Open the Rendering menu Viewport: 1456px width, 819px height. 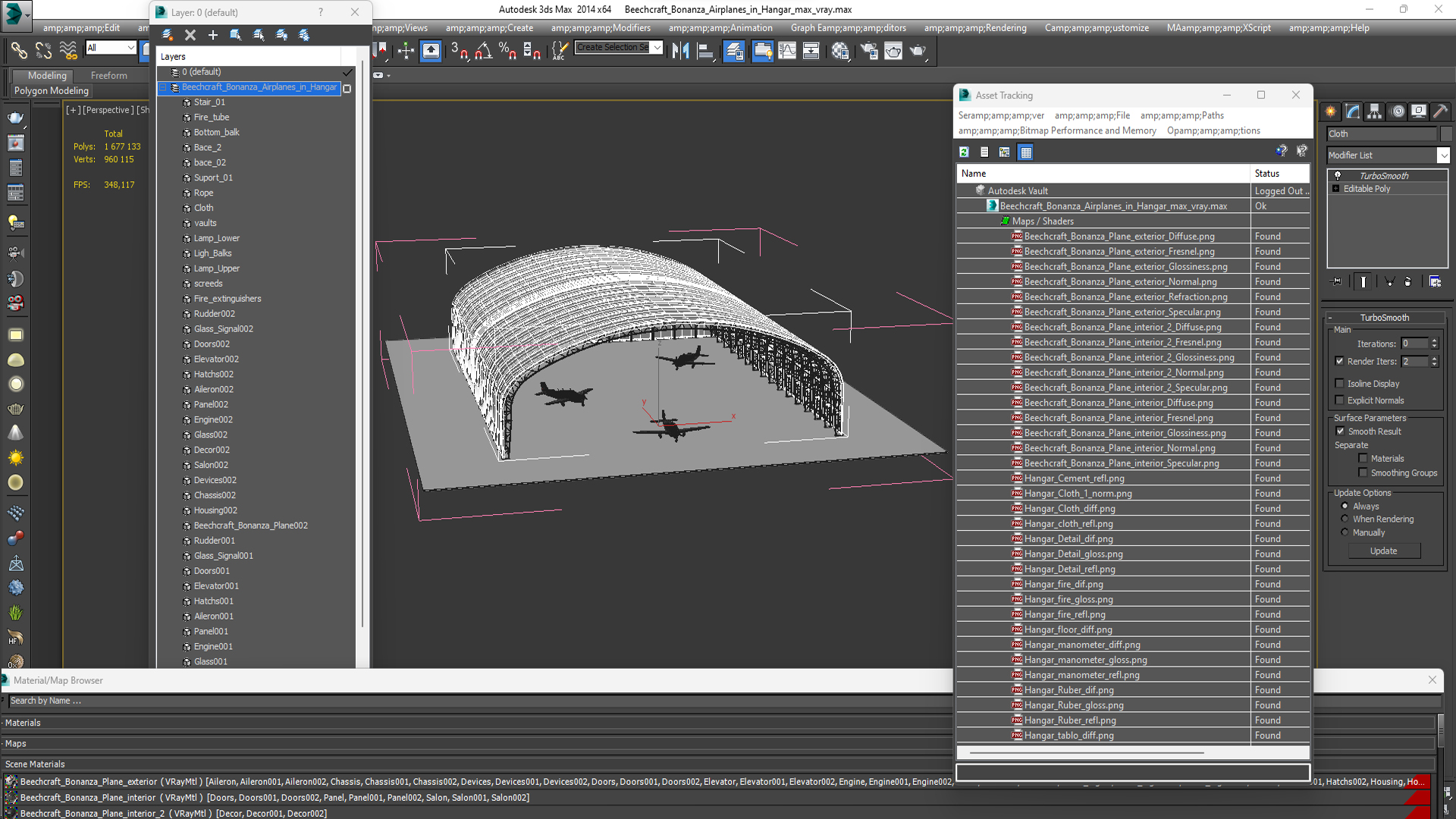coord(975,28)
